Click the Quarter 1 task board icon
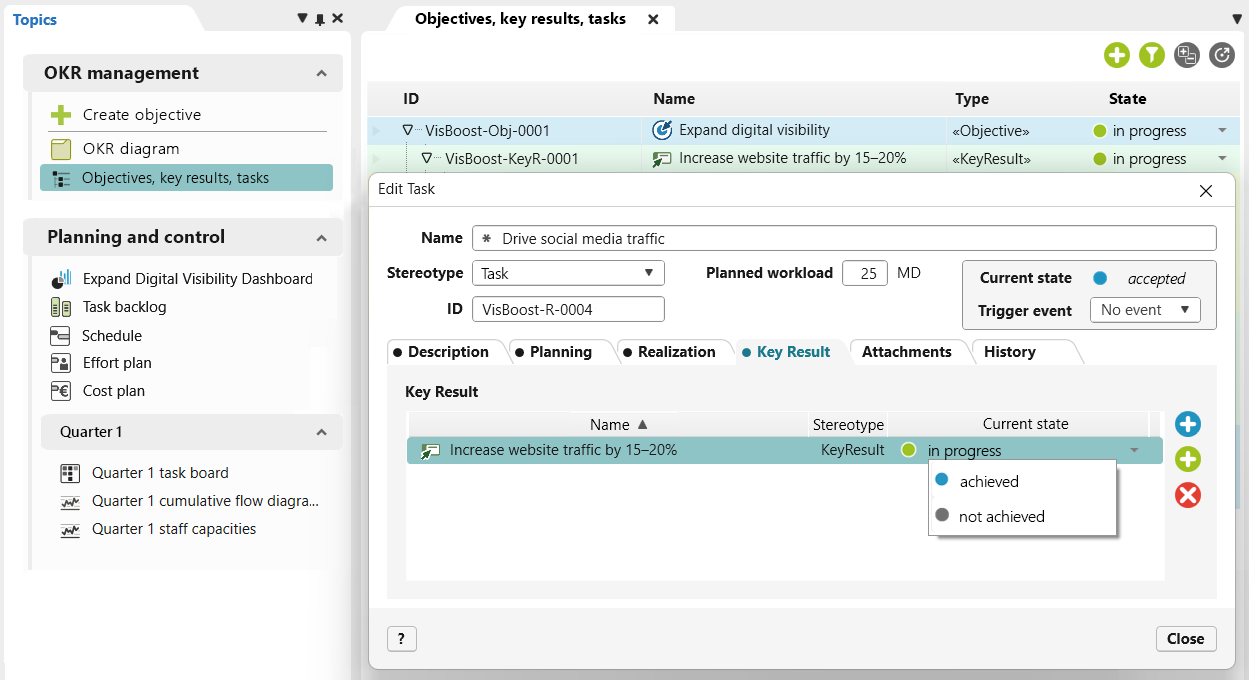Image resolution: width=1249 pixels, height=680 pixels. (70, 473)
